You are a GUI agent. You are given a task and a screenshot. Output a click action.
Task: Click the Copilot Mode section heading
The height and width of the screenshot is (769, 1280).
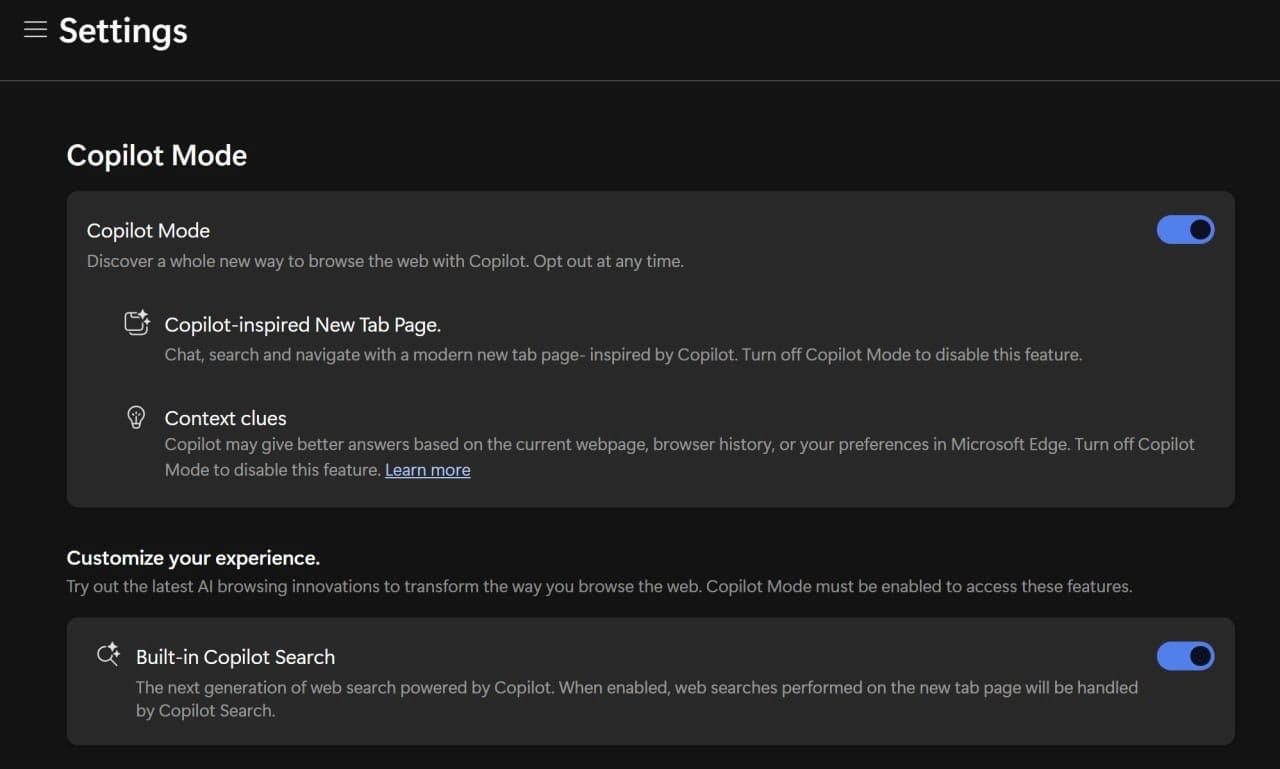point(157,156)
